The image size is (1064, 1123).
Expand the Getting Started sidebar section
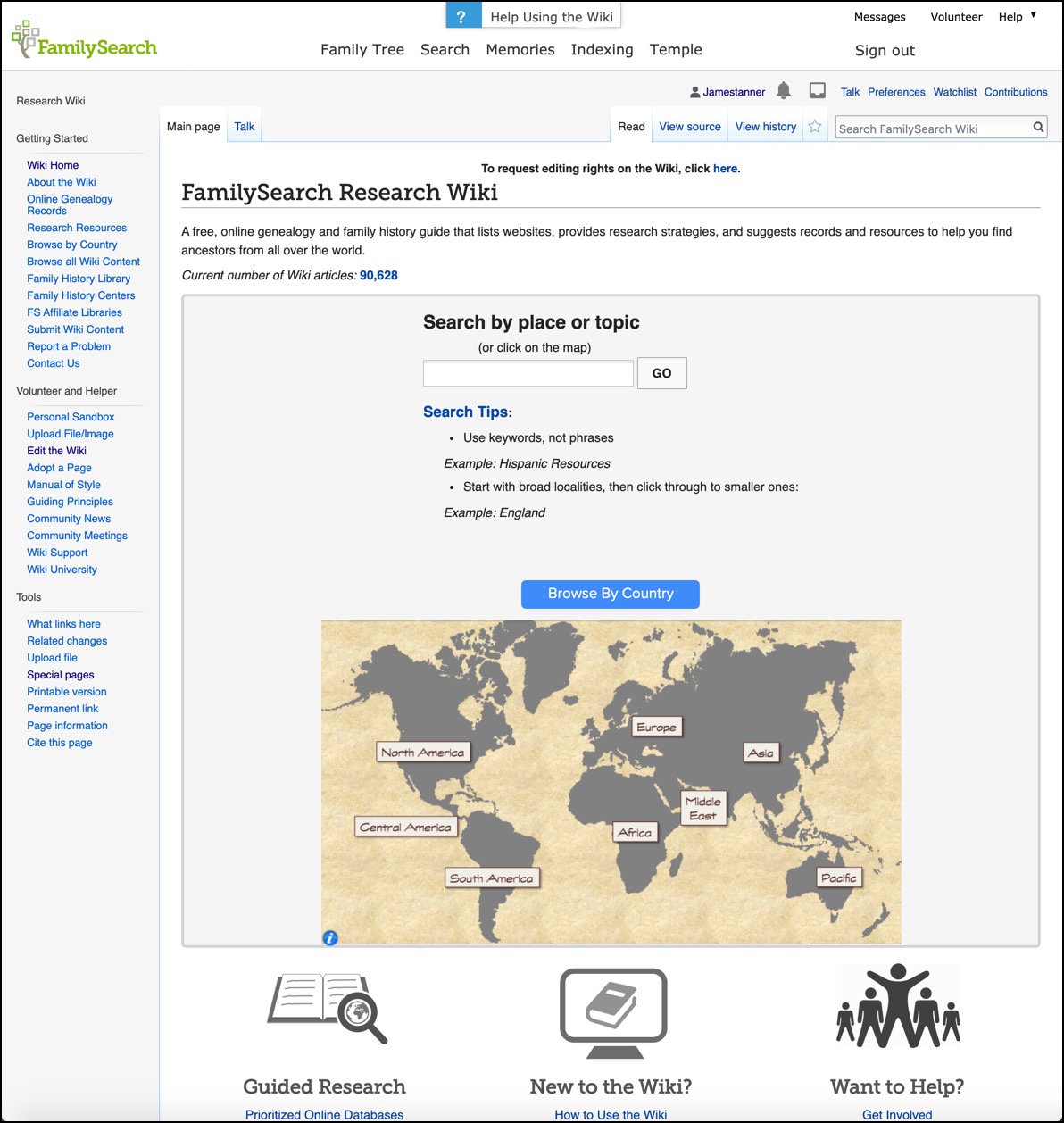tap(51, 138)
